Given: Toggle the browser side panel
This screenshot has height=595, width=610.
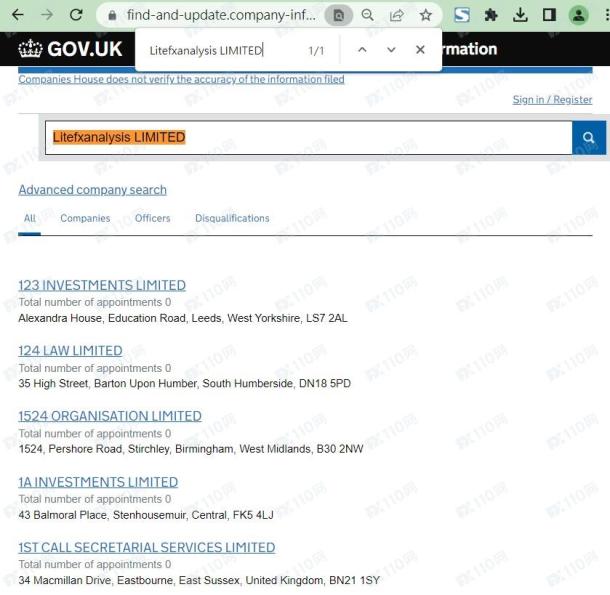Looking at the screenshot, I should pos(549,15).
